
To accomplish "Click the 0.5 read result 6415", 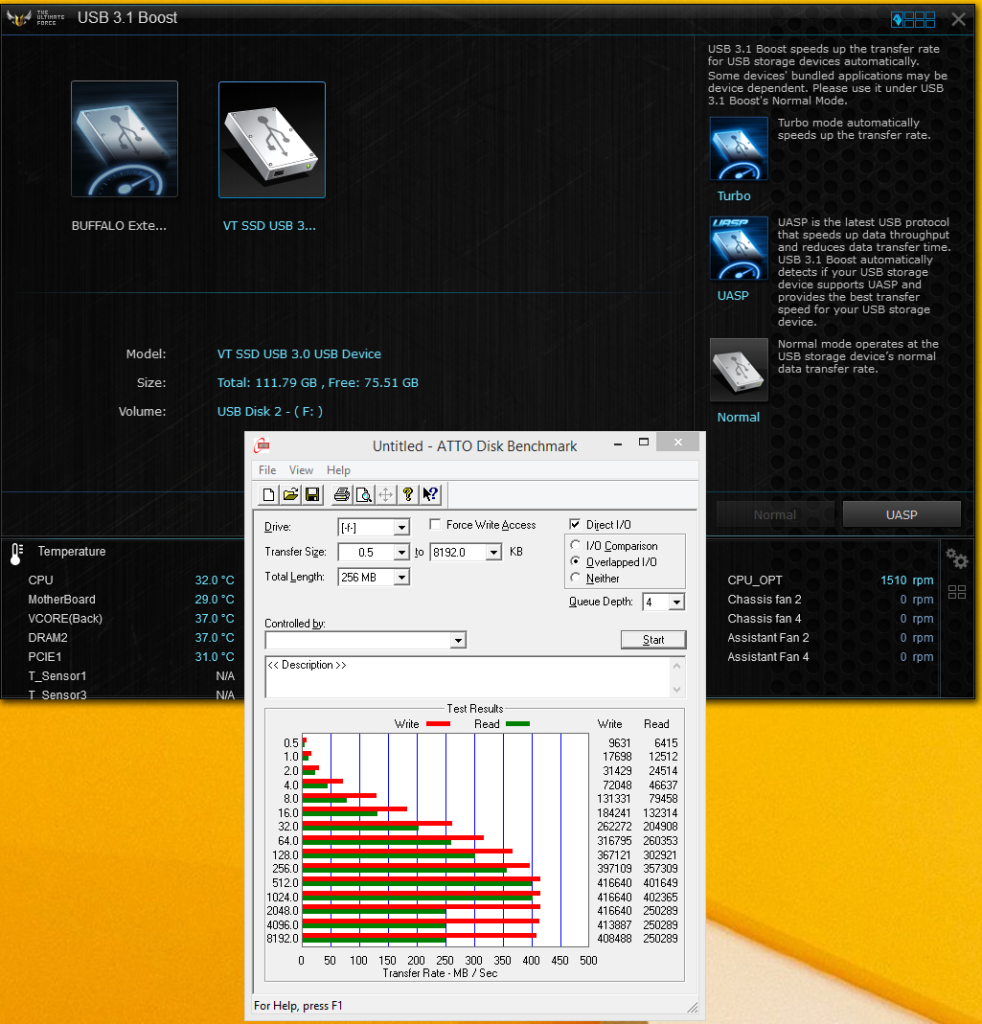I will pos(666,743).
